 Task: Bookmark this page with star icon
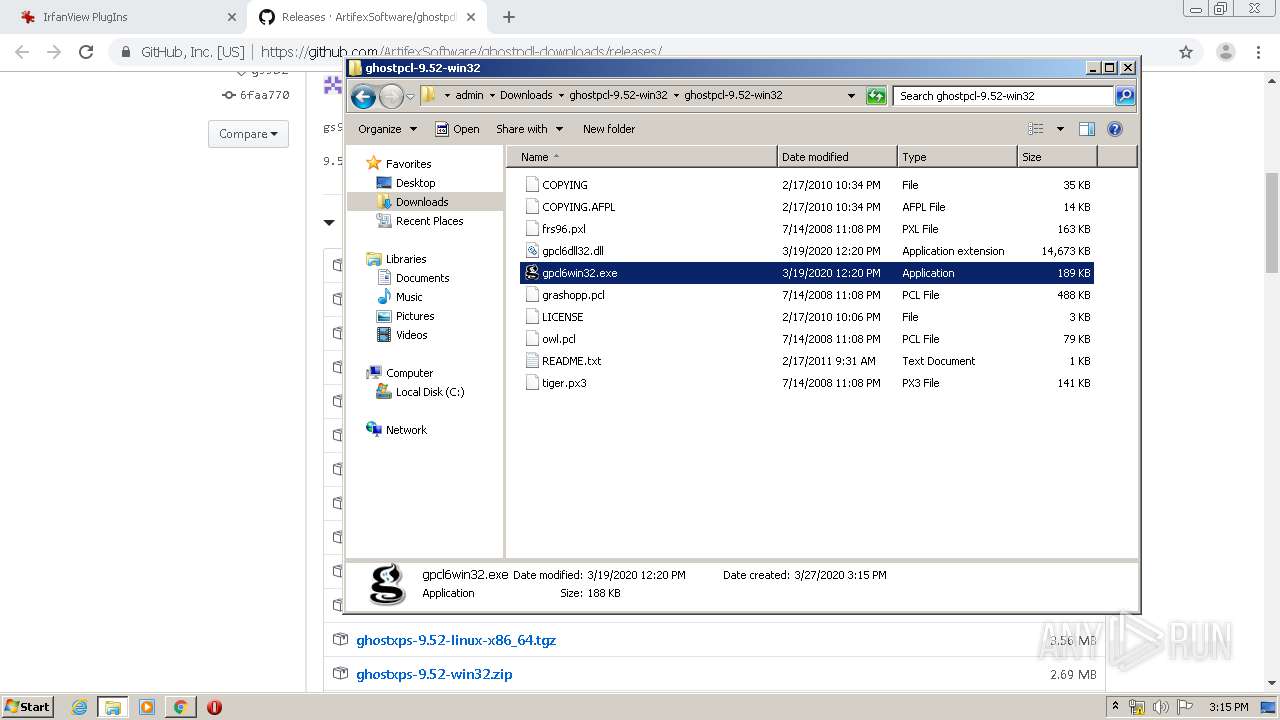[1186, 52]
